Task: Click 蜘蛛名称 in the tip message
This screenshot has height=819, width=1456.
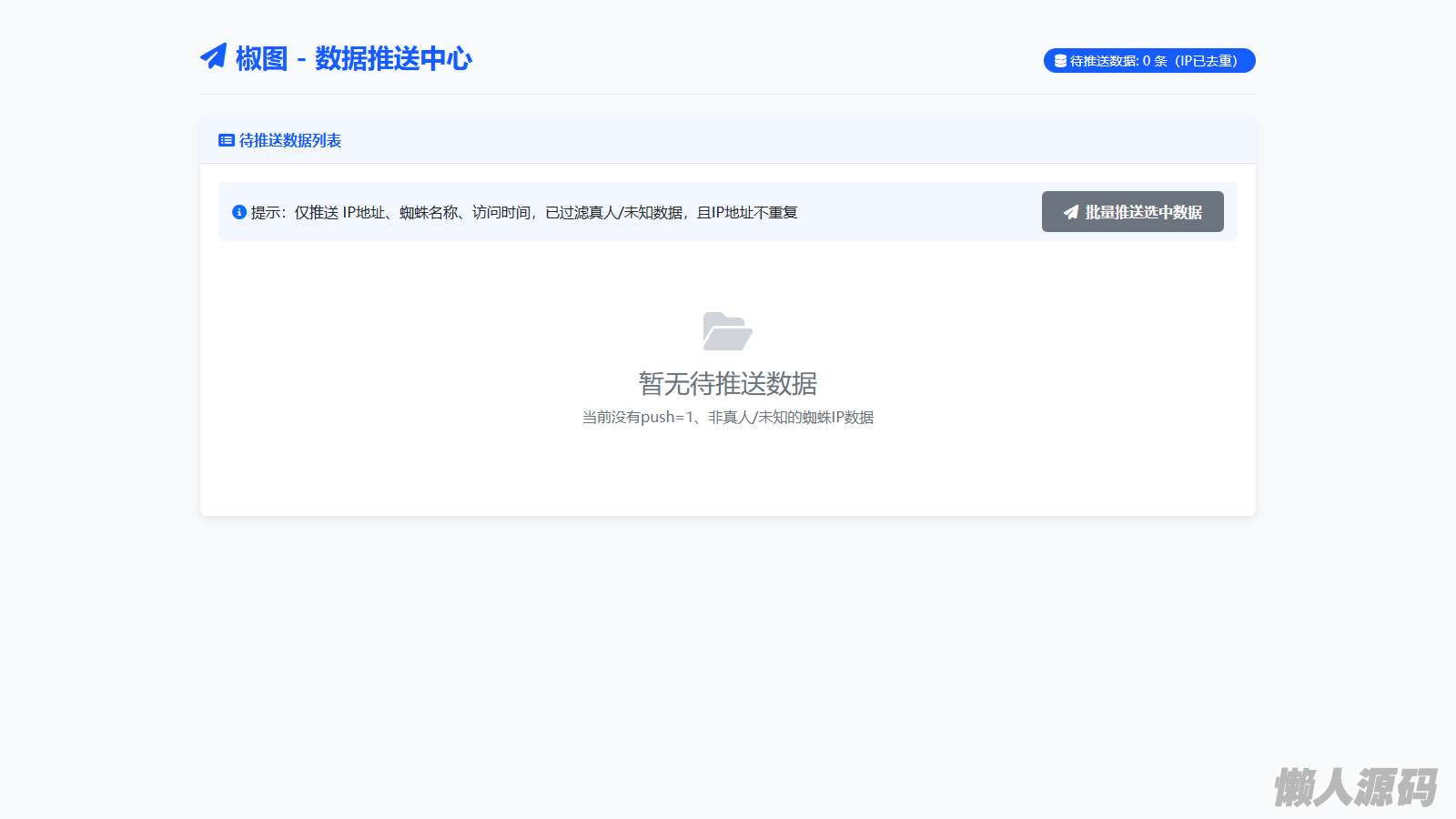Action: tap(429, 212)
